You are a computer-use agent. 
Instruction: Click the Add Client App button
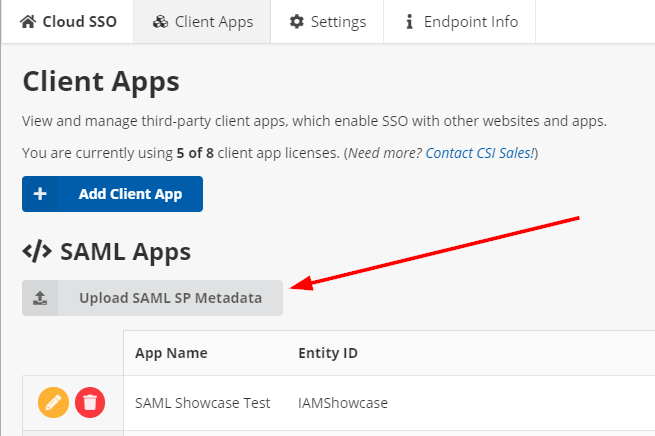[x=112, y=194]
